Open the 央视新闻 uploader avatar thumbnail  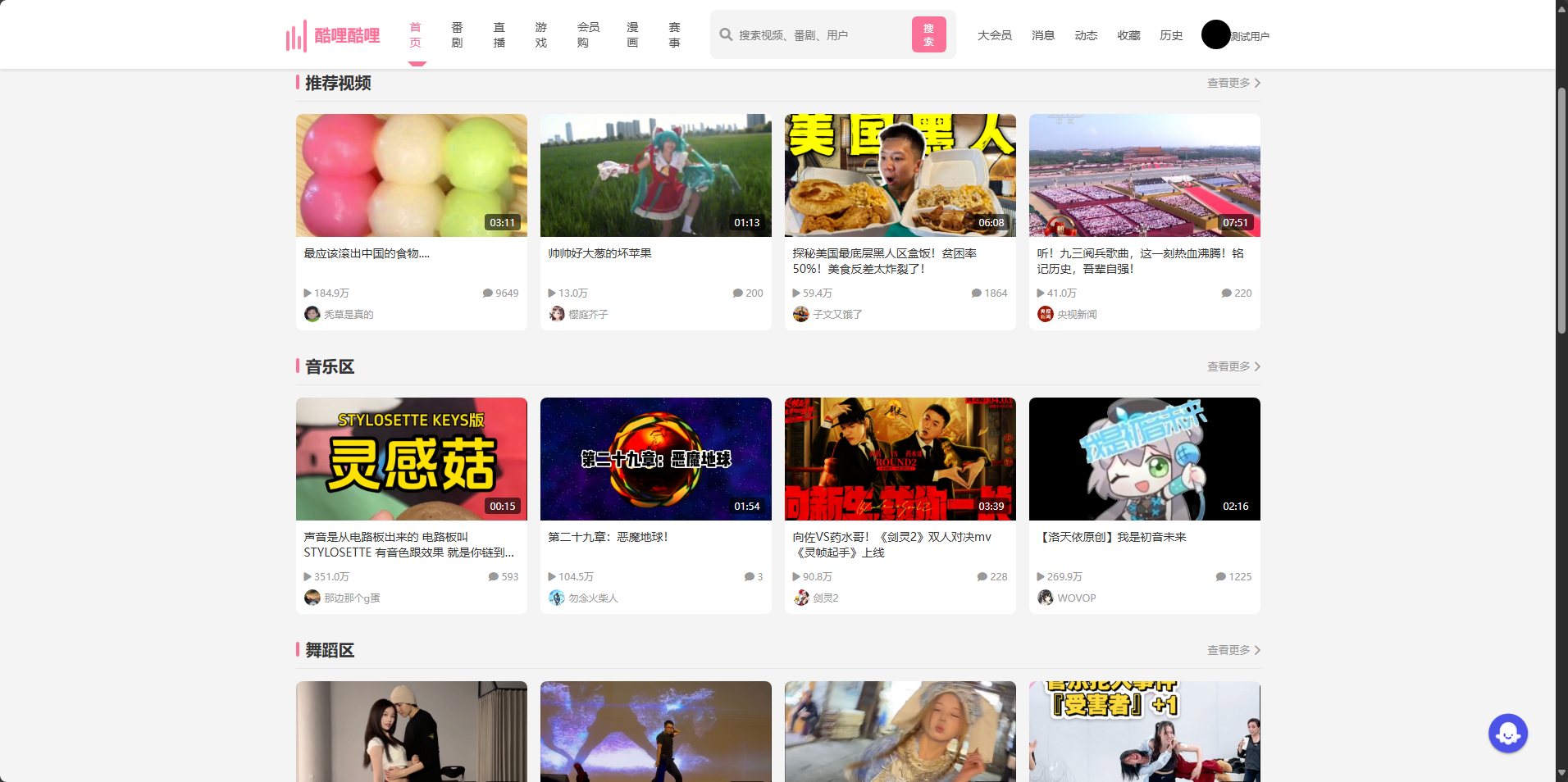[1045, 314]
